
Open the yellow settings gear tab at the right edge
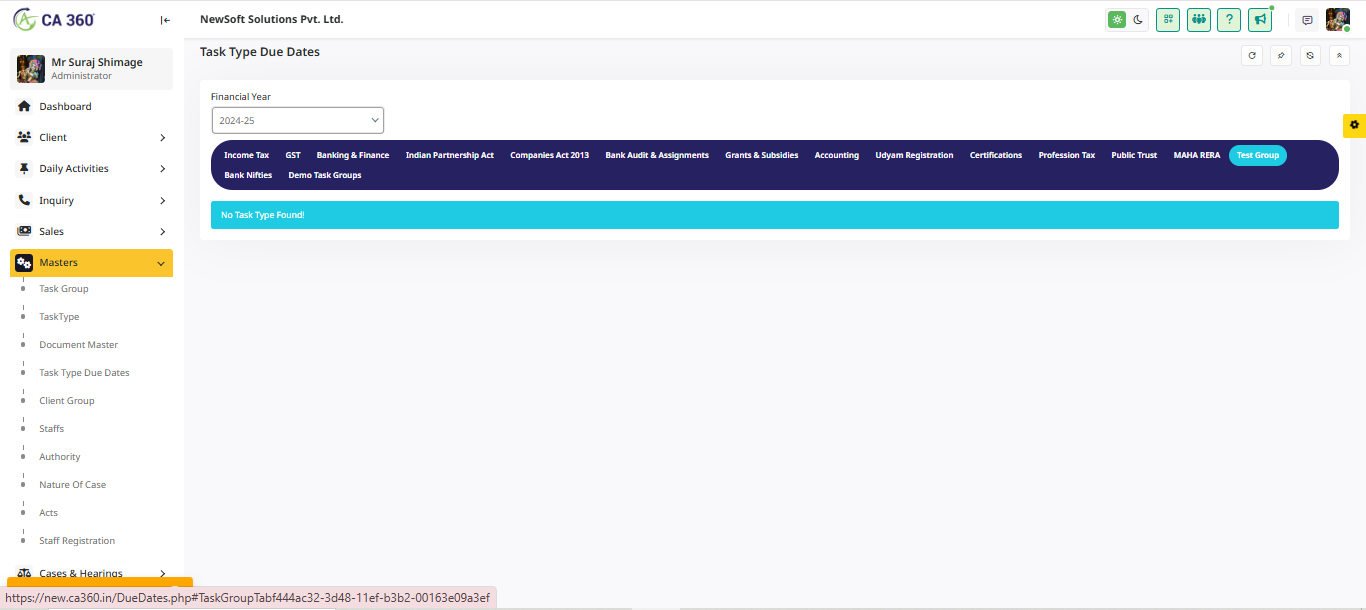click(x=1354, y=125)
